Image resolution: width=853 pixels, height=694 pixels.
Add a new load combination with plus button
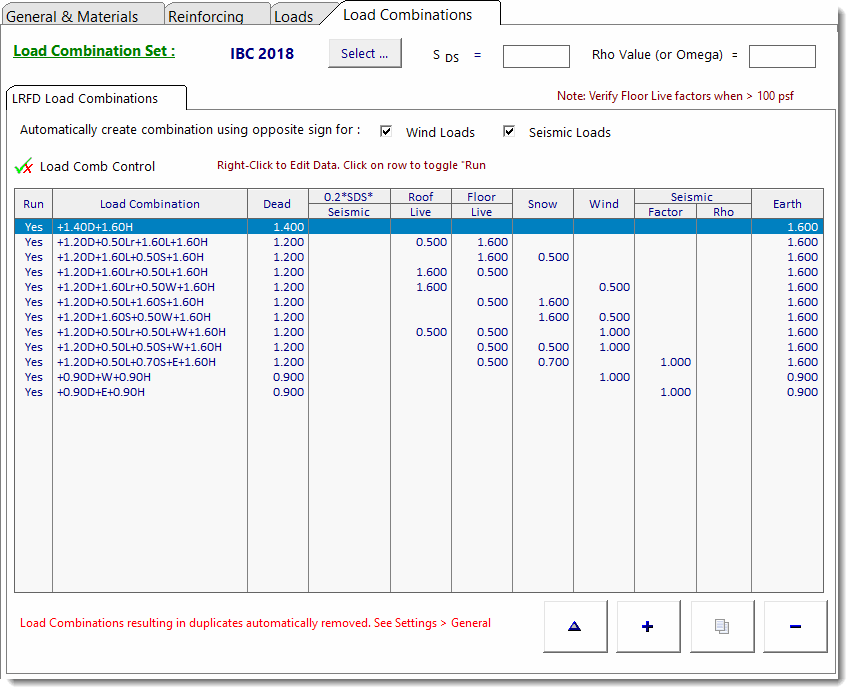[648, 626]
